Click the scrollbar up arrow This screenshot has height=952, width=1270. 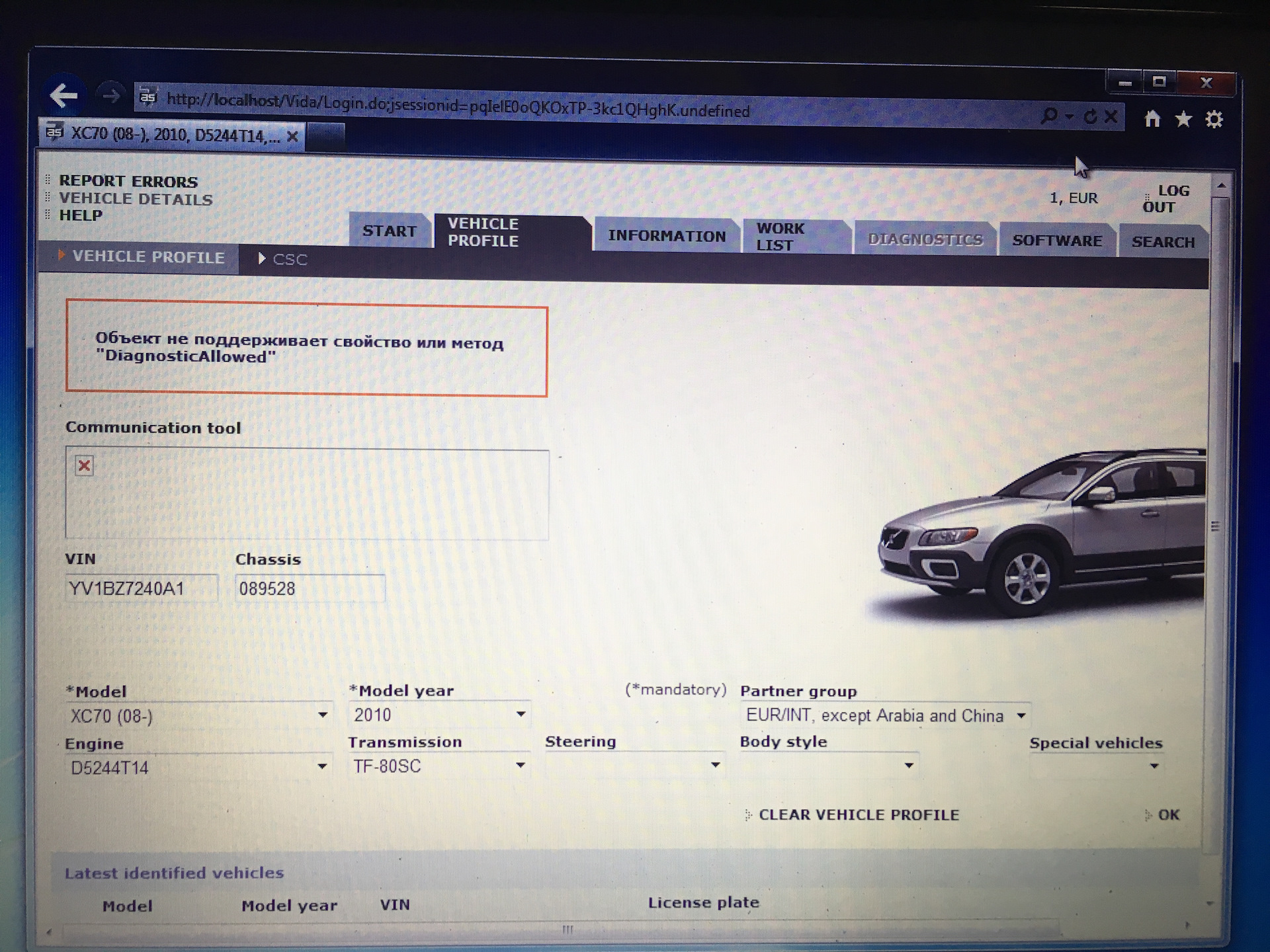coord(1221,187)
